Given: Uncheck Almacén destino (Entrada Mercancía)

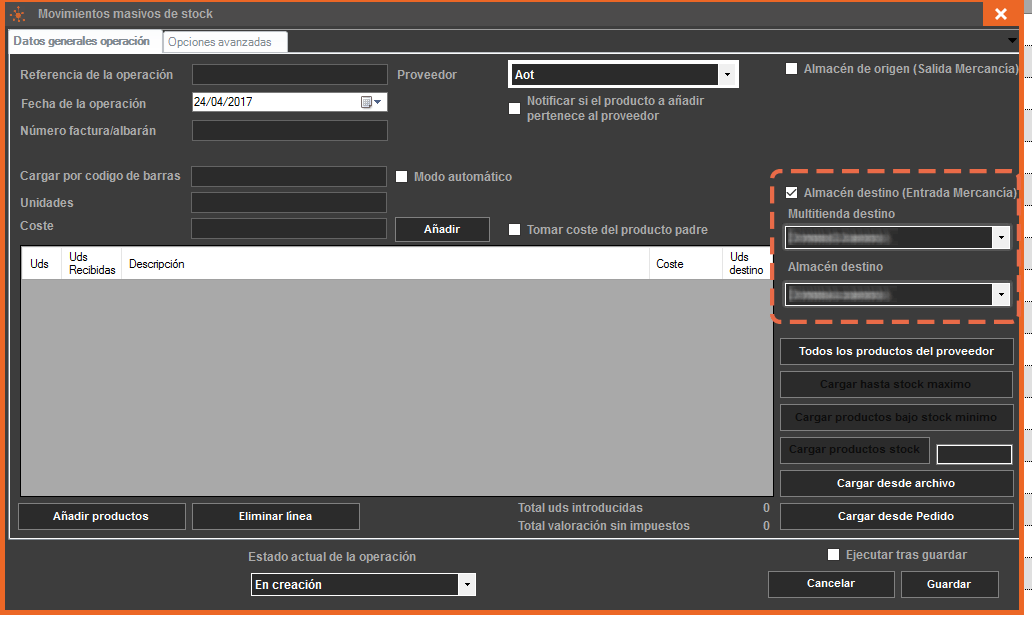Looking at the screenshot, I should 792,193.
